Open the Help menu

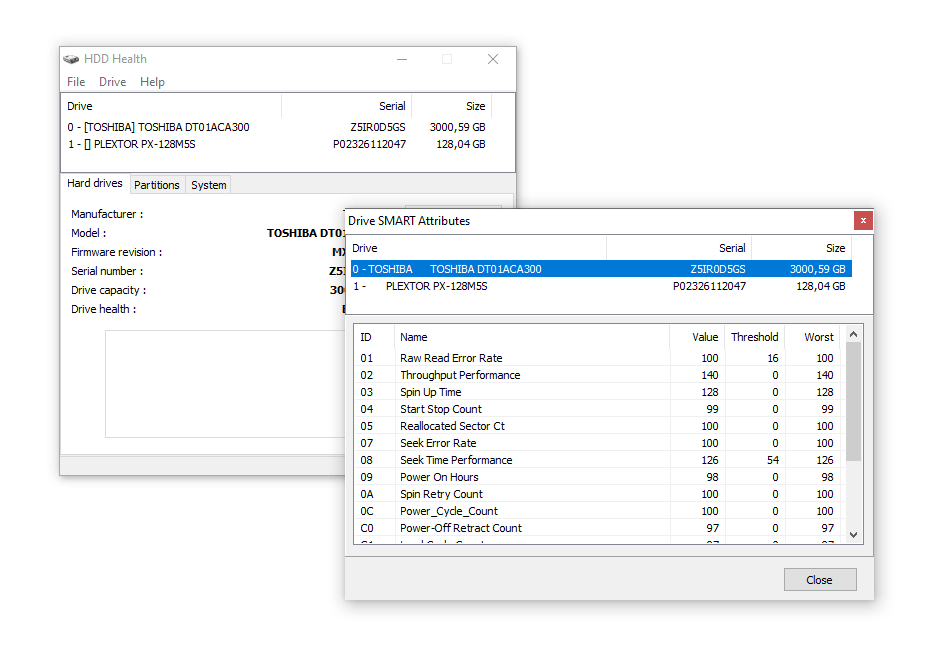click(x=152, y=82)
